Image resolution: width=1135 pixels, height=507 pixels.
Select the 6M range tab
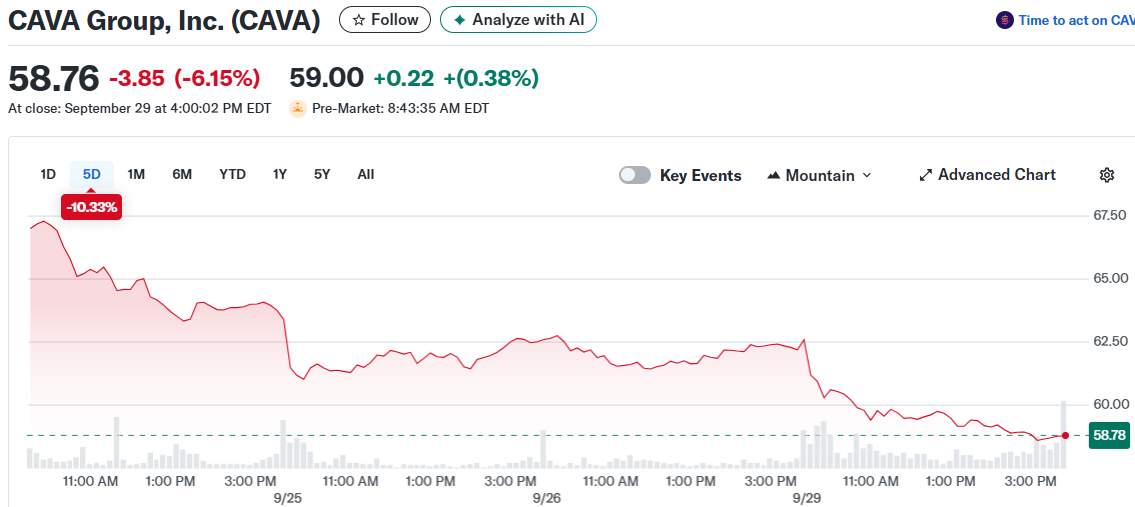tap(182, 175)
